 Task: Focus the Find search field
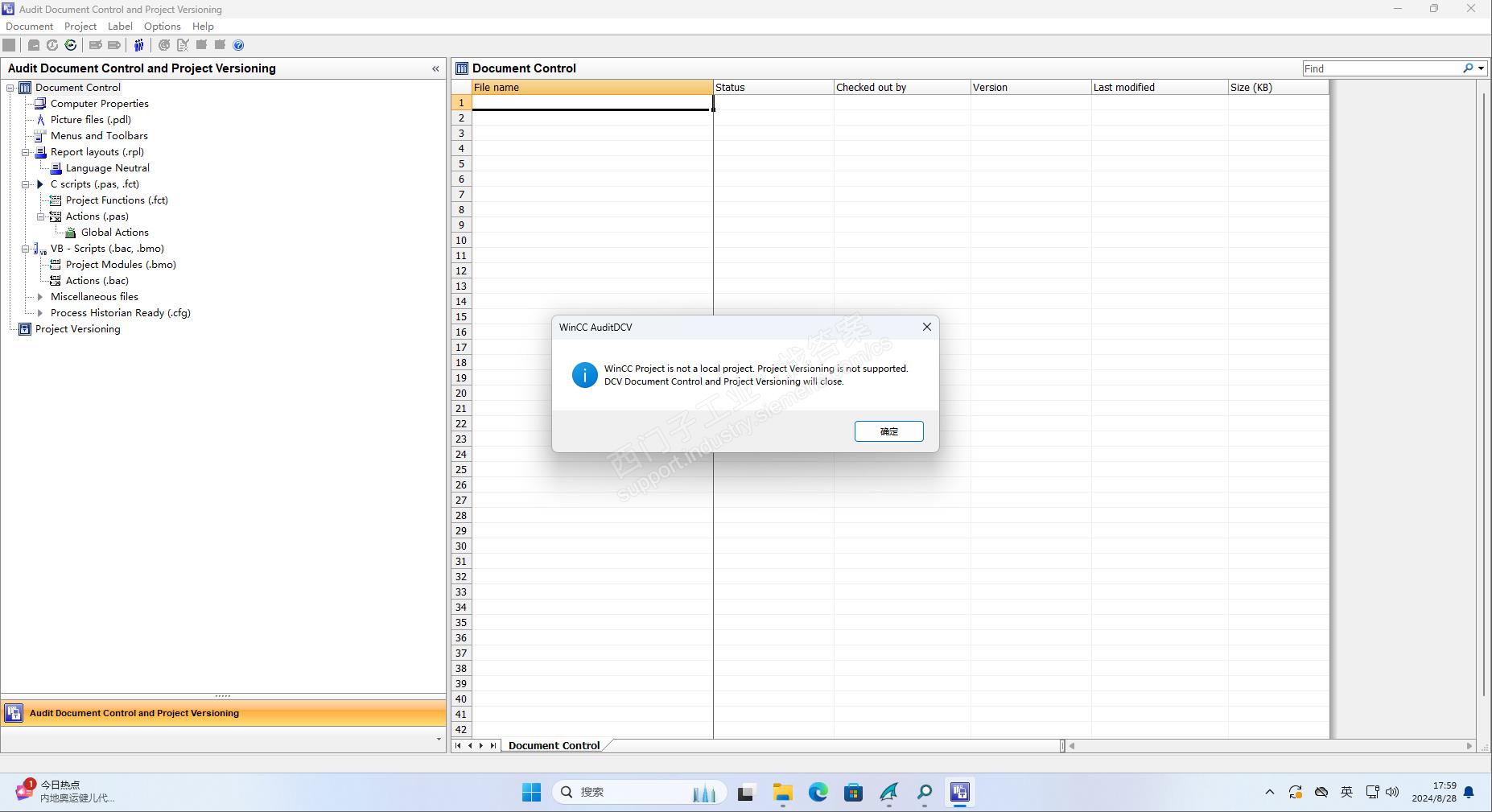pyautogui.click(x=1382, y=68)
